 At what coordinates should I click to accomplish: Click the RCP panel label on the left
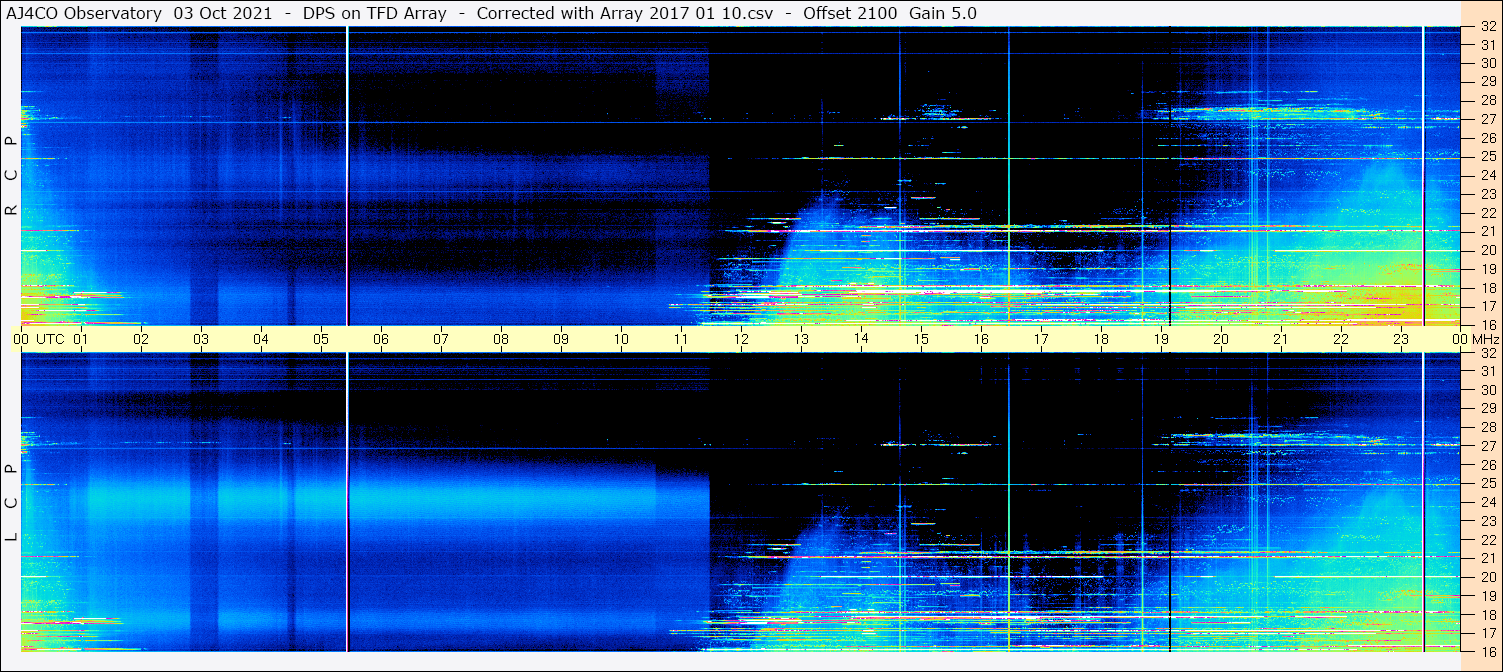click(x=12, y=176)
